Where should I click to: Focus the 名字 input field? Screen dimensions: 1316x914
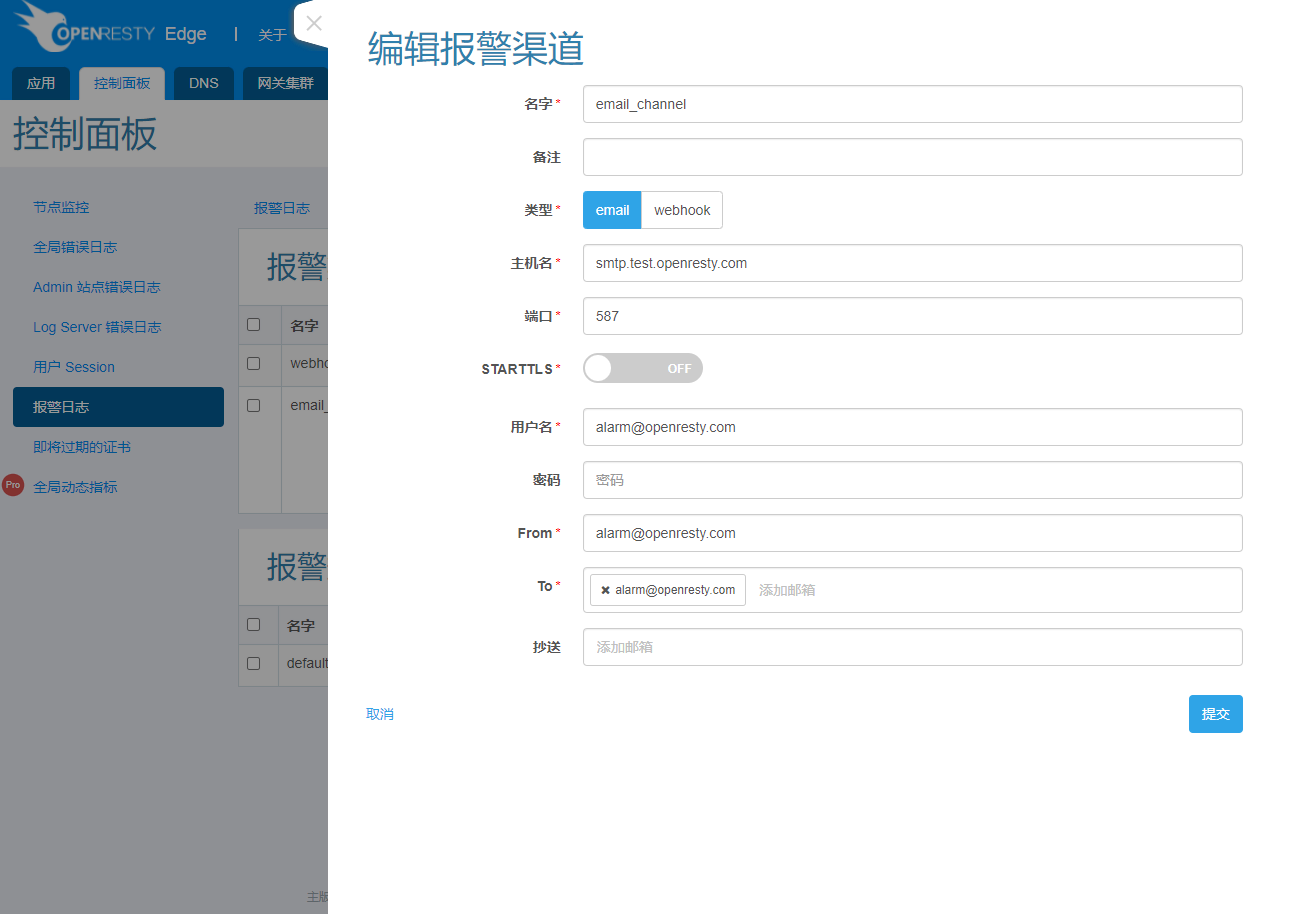coord(912,104)
